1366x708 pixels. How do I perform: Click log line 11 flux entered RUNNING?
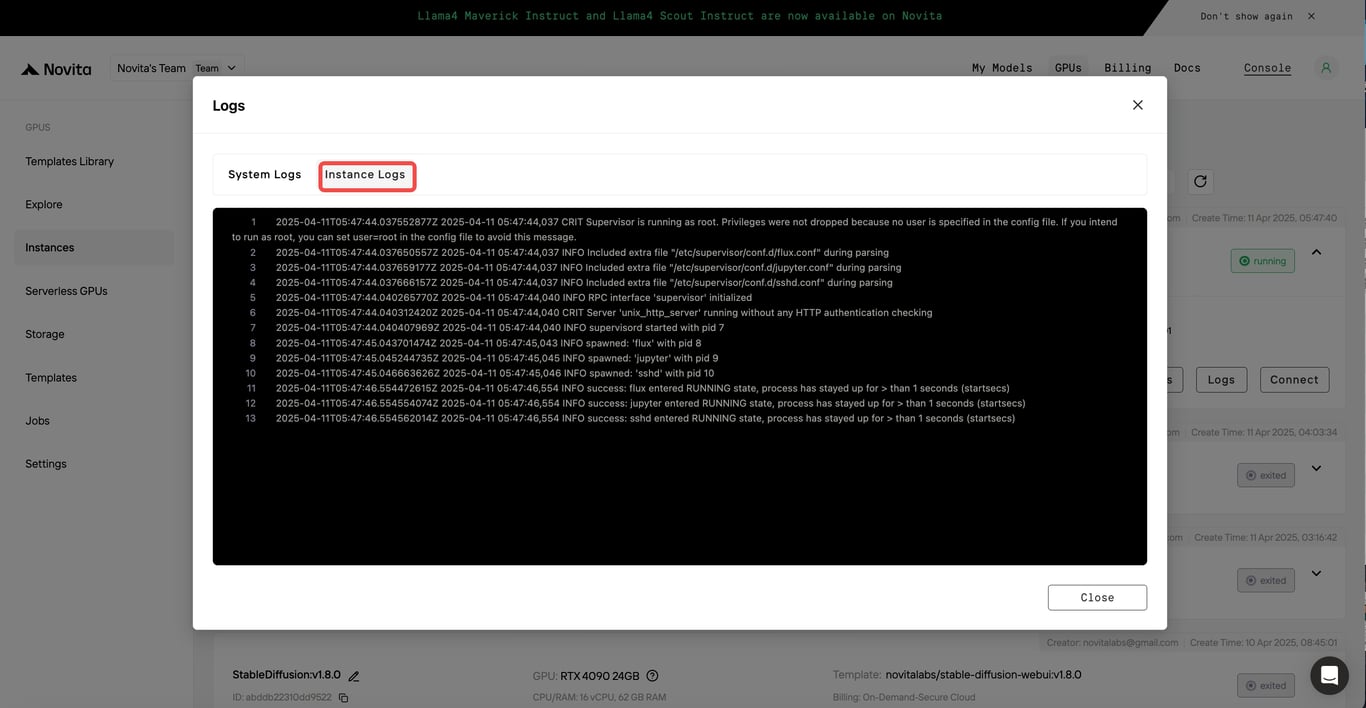(x=642, y=388)
